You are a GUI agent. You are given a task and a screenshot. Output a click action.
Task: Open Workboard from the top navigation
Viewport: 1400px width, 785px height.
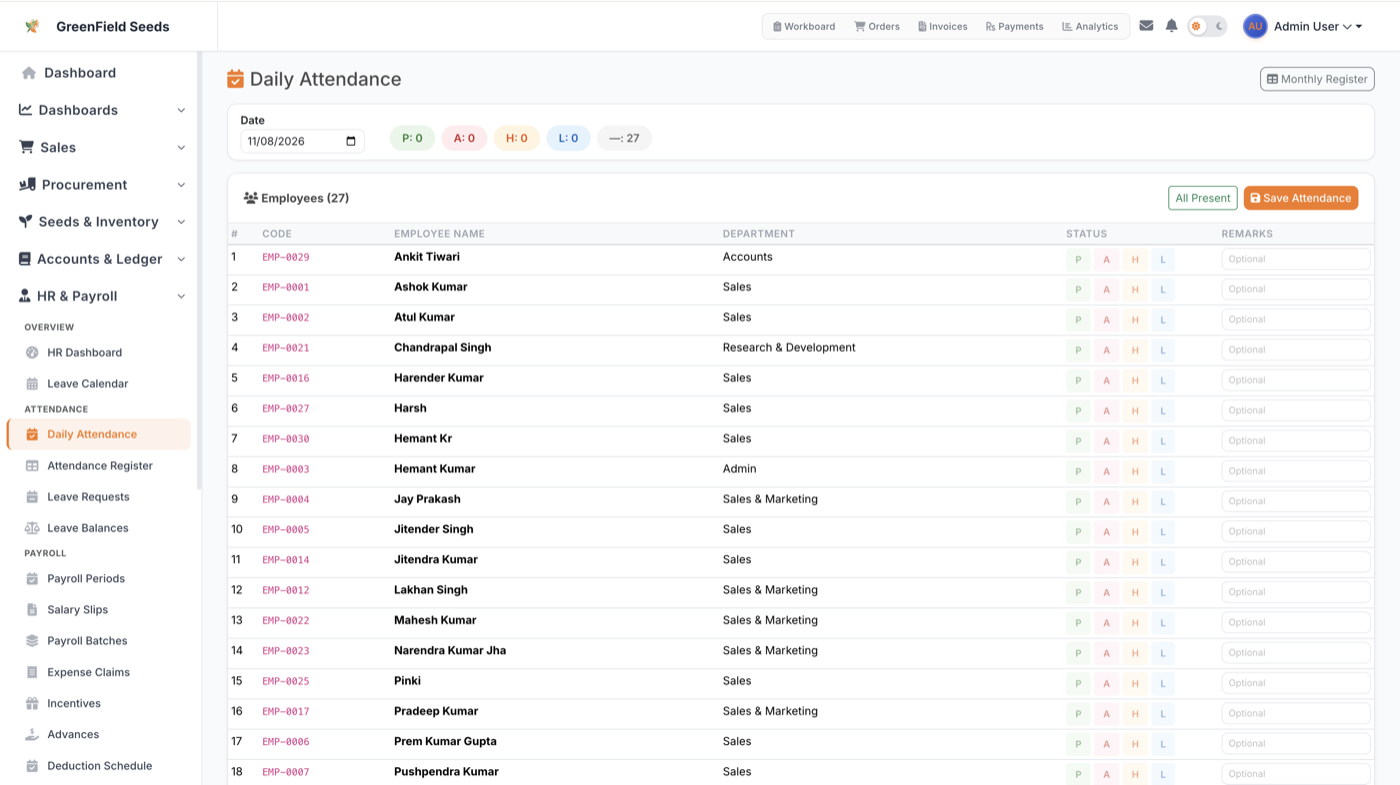coord(803,26)
